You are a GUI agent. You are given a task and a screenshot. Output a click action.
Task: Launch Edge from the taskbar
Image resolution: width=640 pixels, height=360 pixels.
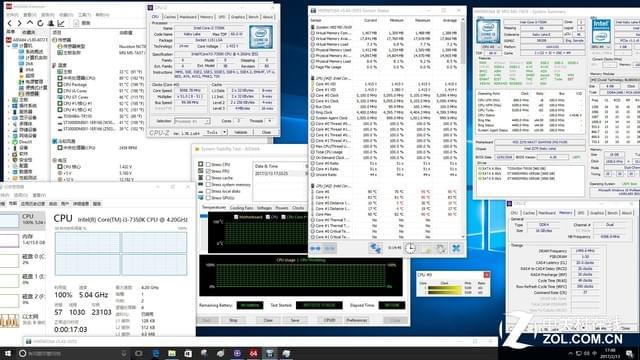[x=156, y=353]
